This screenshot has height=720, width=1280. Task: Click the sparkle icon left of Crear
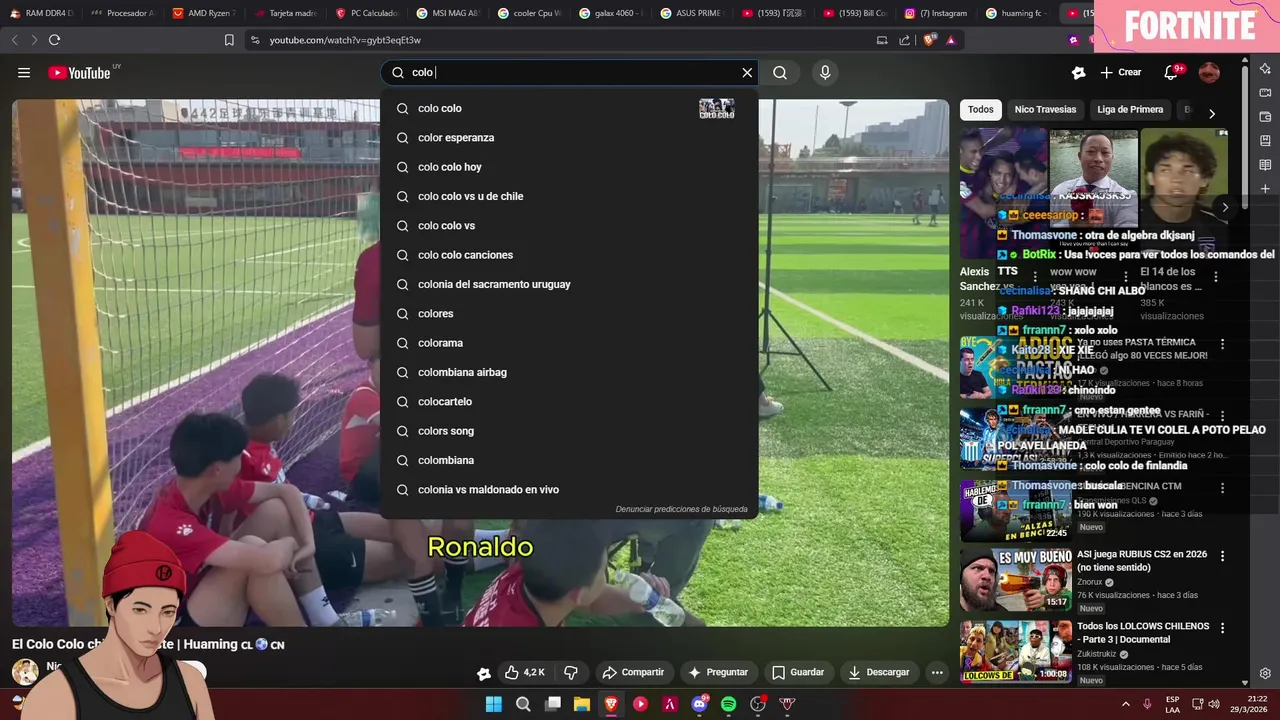1078,72
